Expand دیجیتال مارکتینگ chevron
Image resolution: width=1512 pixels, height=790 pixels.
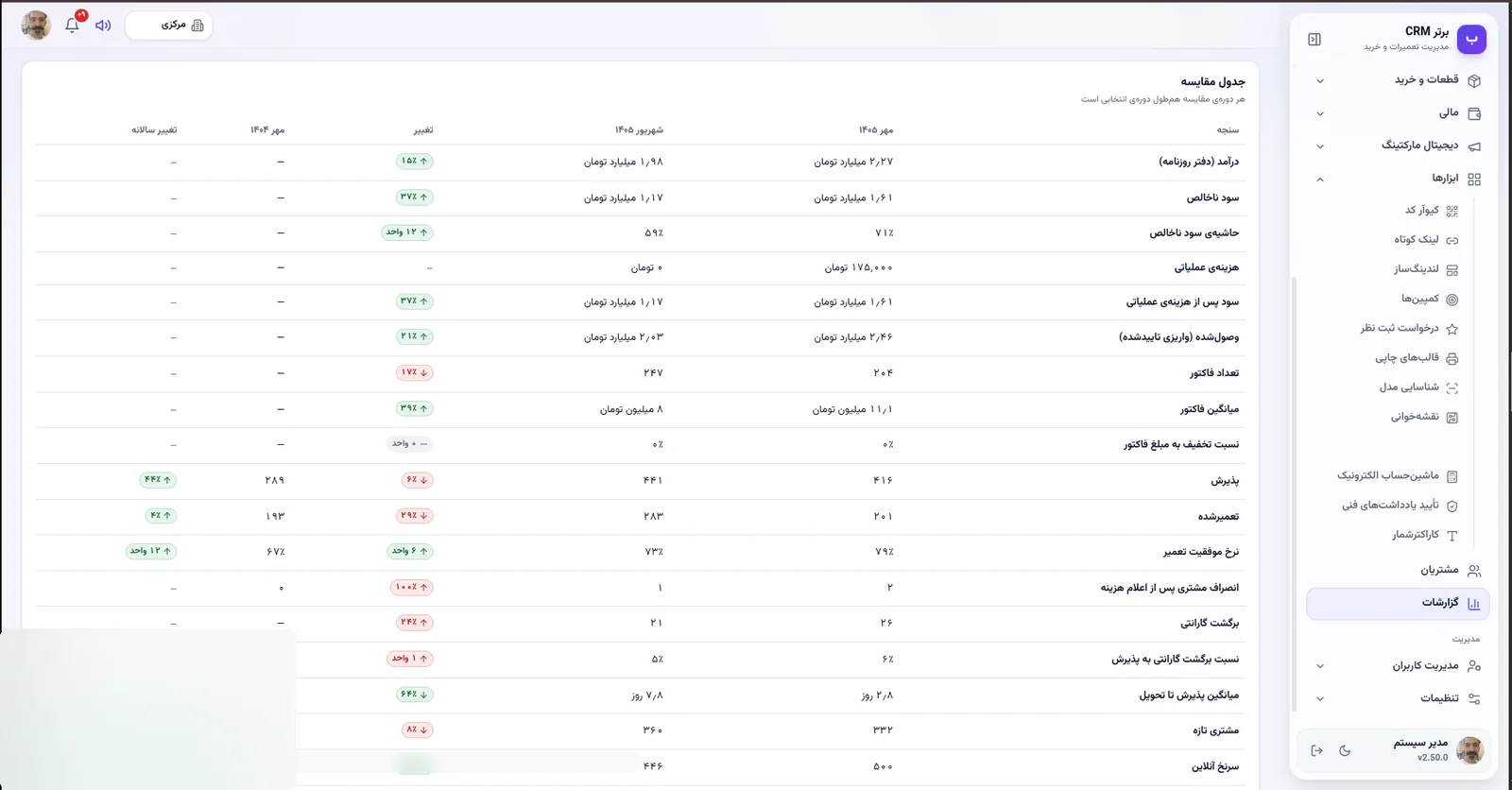point(1320,146)
